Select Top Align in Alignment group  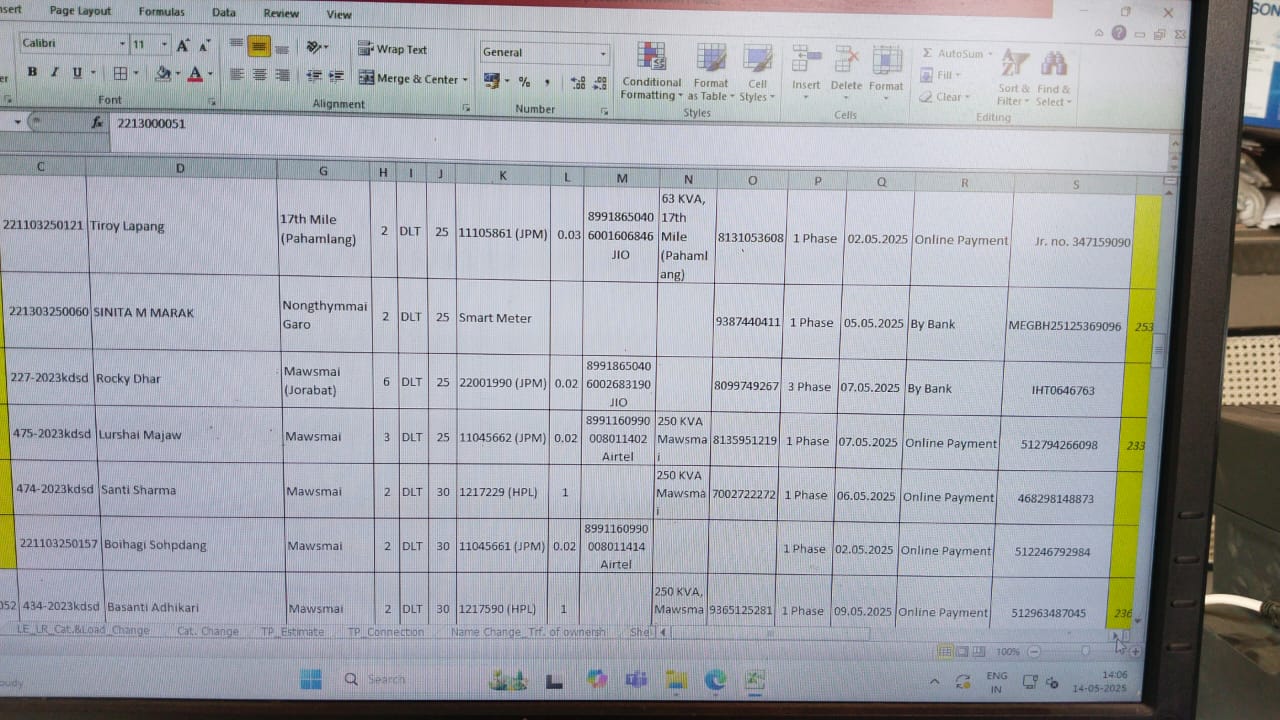point(236,45)
